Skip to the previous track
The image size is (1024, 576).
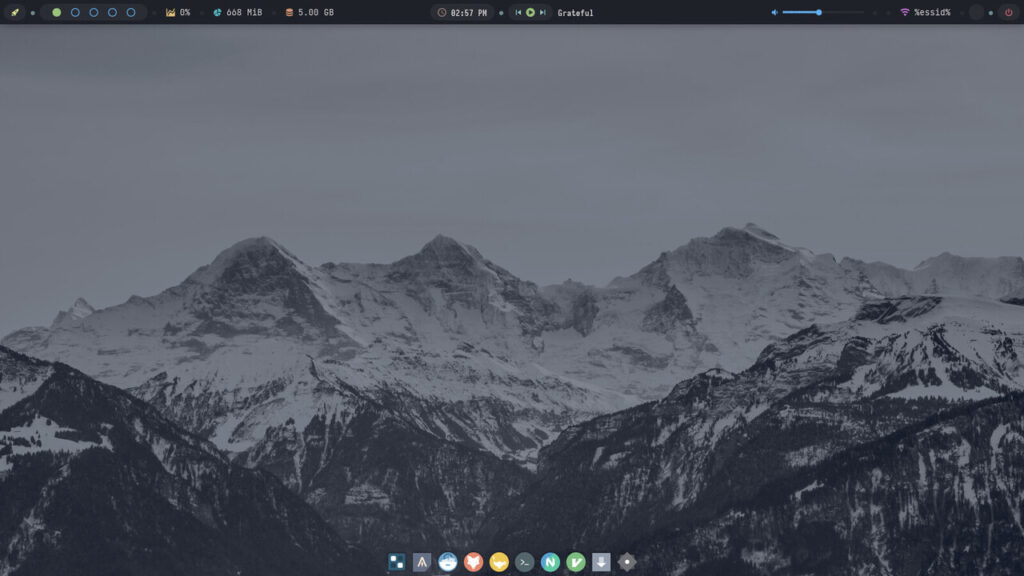[518, 13]
